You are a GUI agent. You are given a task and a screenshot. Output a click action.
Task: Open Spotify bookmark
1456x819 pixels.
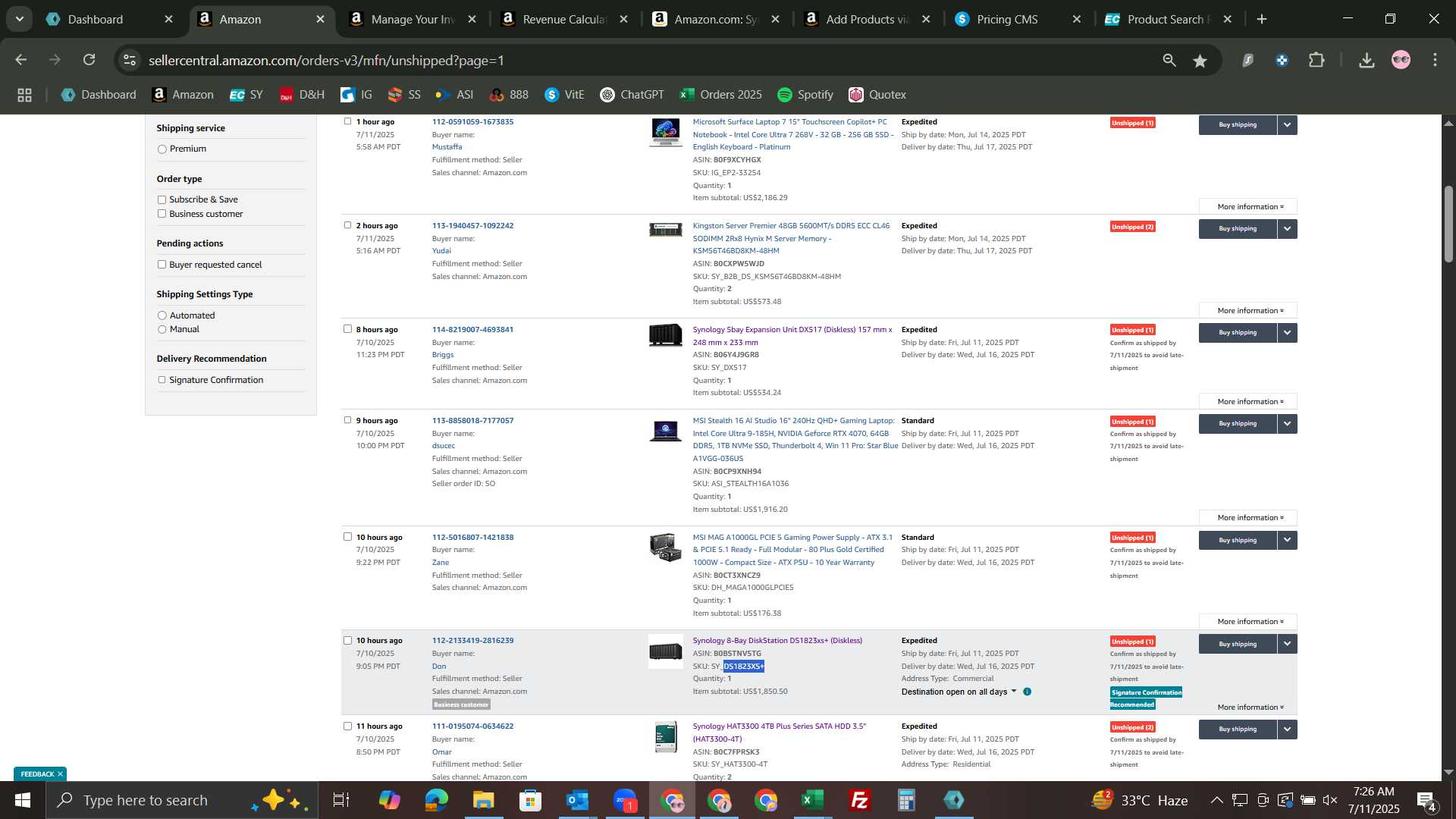805,95
